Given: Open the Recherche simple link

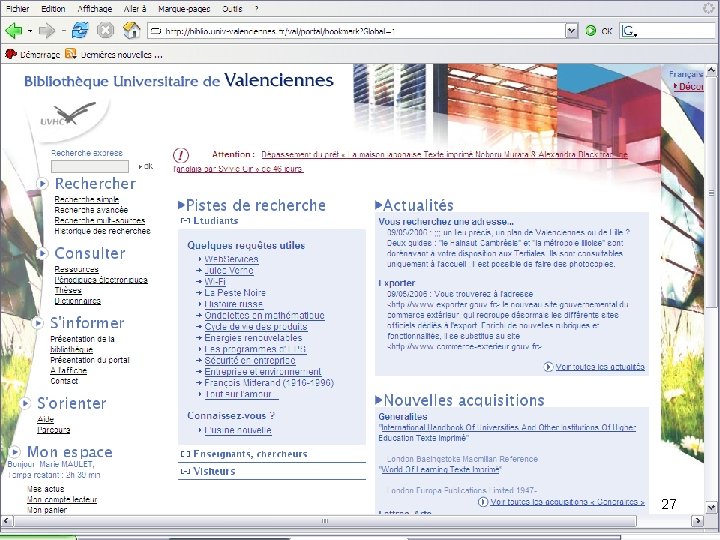Looking at the screenshot, I should 86,199.
